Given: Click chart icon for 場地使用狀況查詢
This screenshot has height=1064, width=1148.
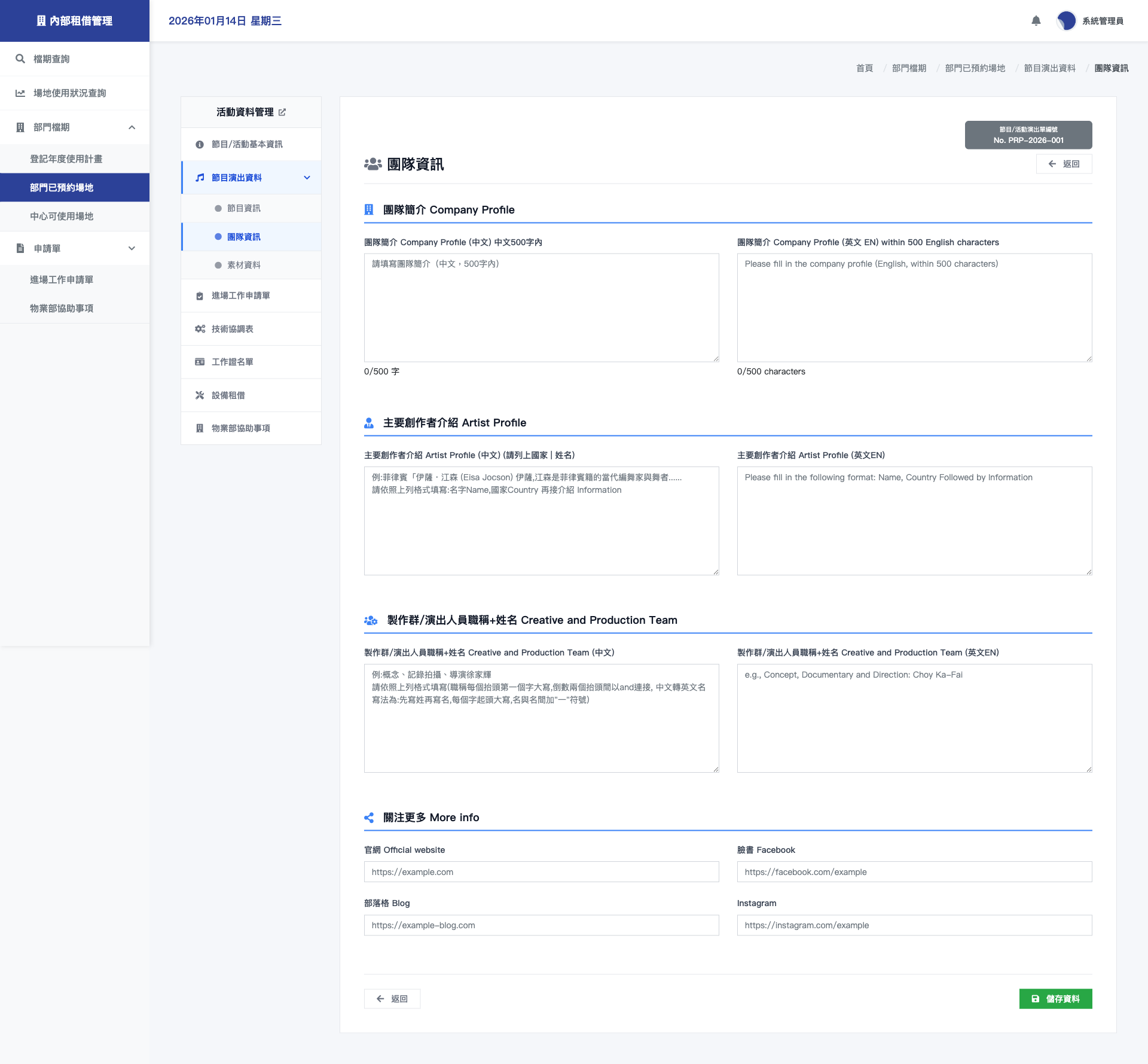Looking at the screenshot, I should tap(20, 93).
